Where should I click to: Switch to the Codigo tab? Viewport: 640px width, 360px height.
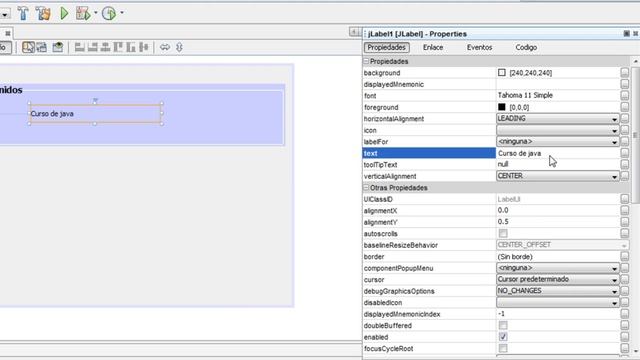coord(526,47)
